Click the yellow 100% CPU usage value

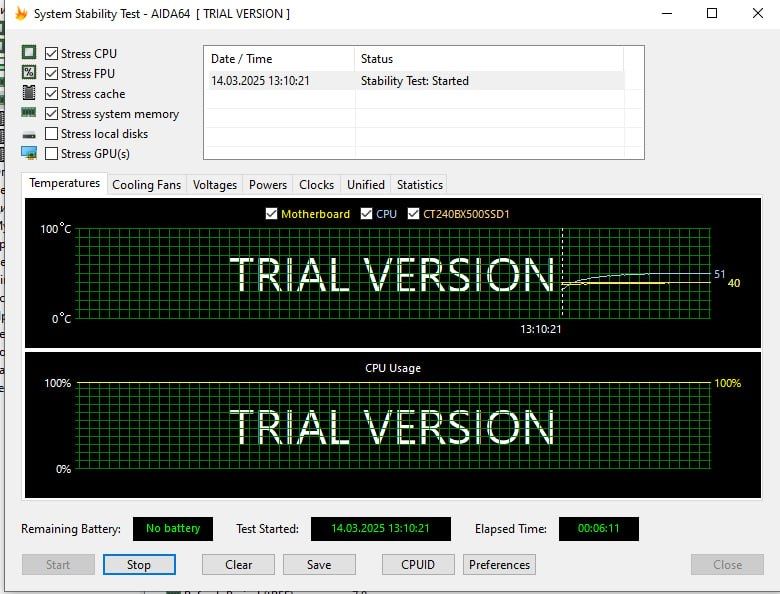tap(727, 383)
